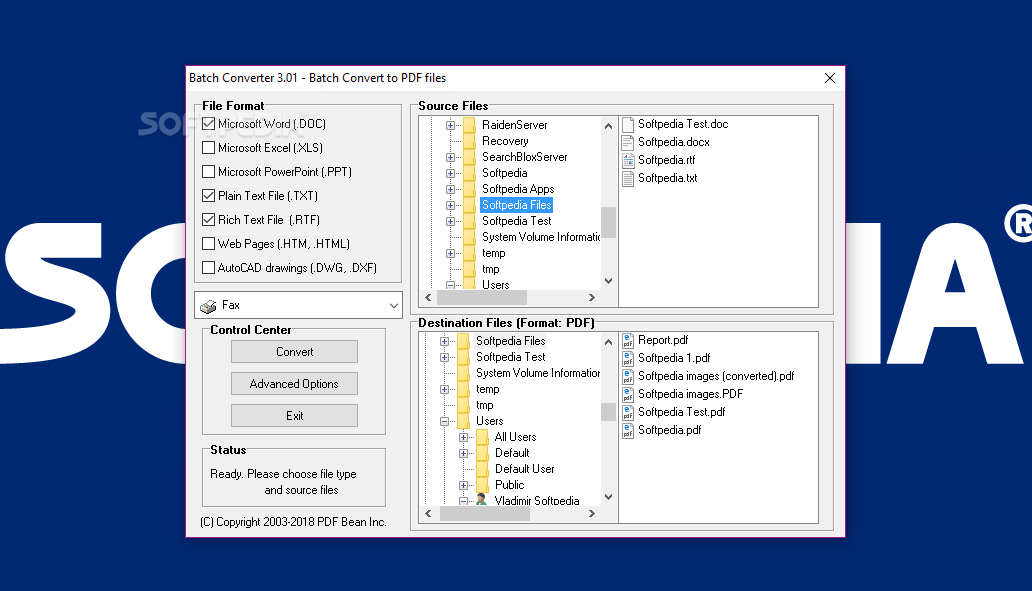1032x591 pixels.
Task: Close the Batch Converter window
Action: click(829, 78)
